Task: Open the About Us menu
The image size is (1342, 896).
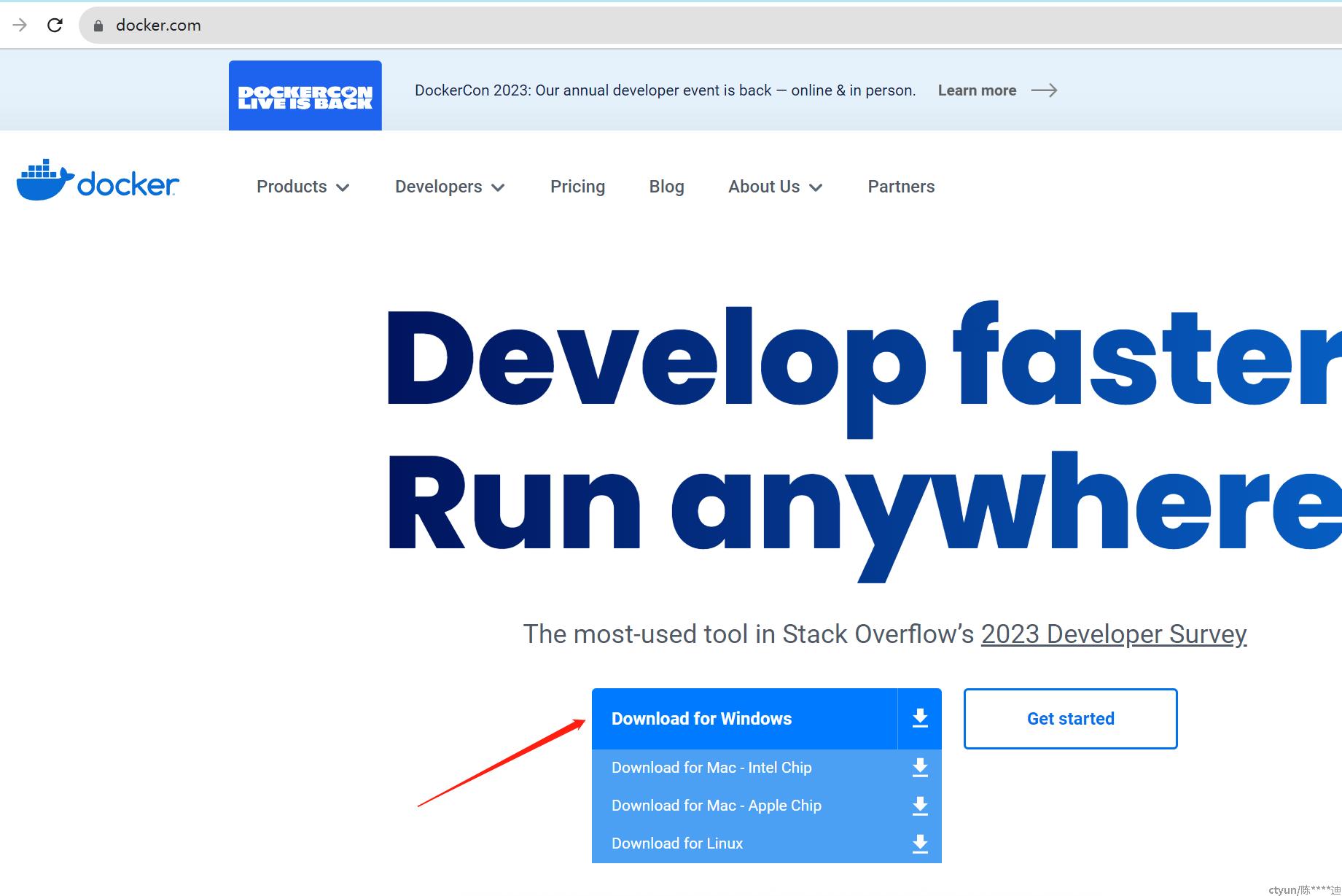Action: pos(764,187)
